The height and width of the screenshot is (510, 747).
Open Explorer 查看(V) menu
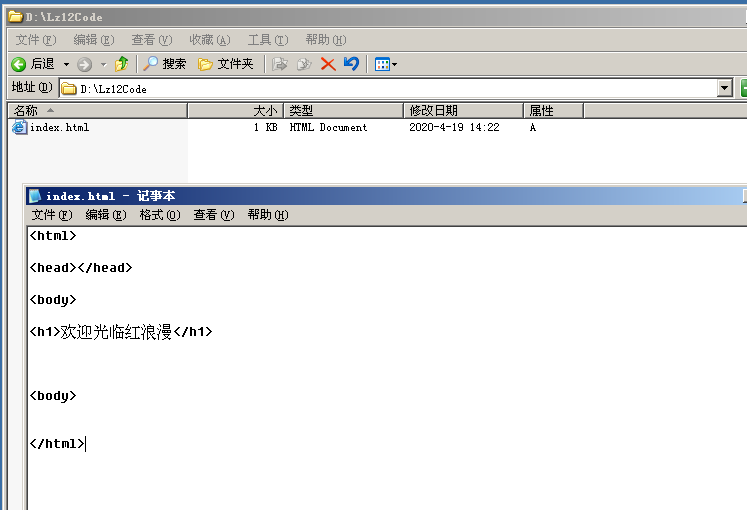152,40
